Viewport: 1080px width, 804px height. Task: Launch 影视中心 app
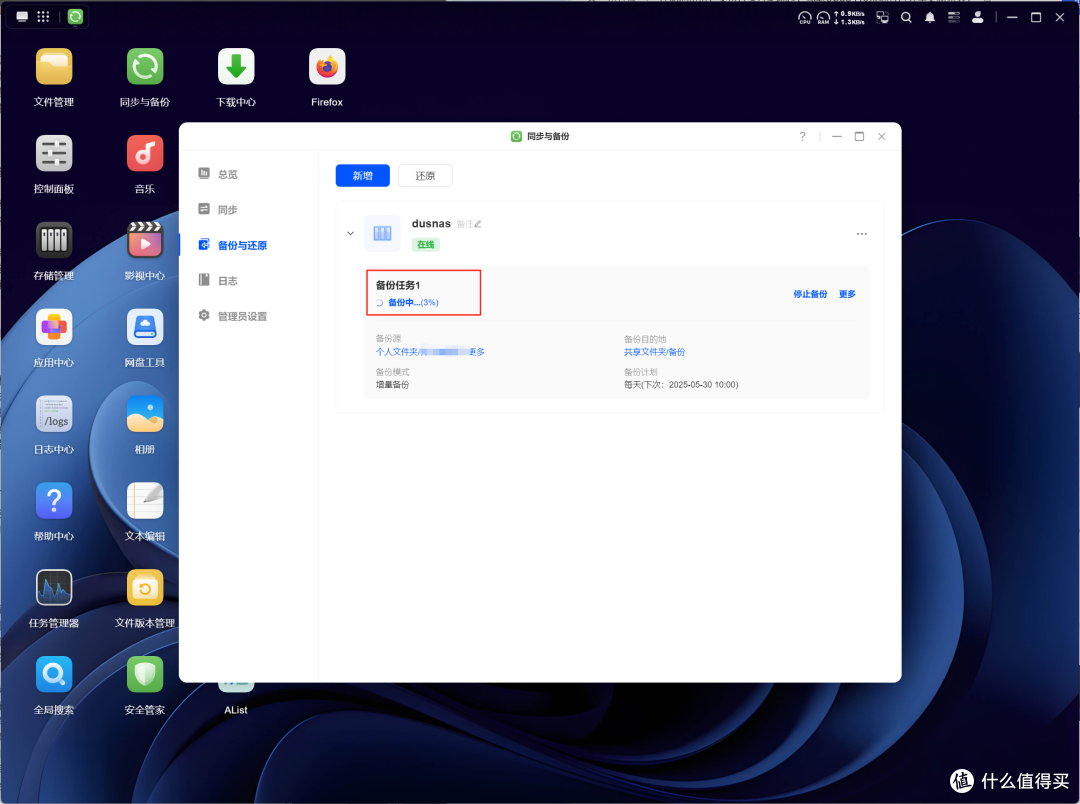click(145, 240)
